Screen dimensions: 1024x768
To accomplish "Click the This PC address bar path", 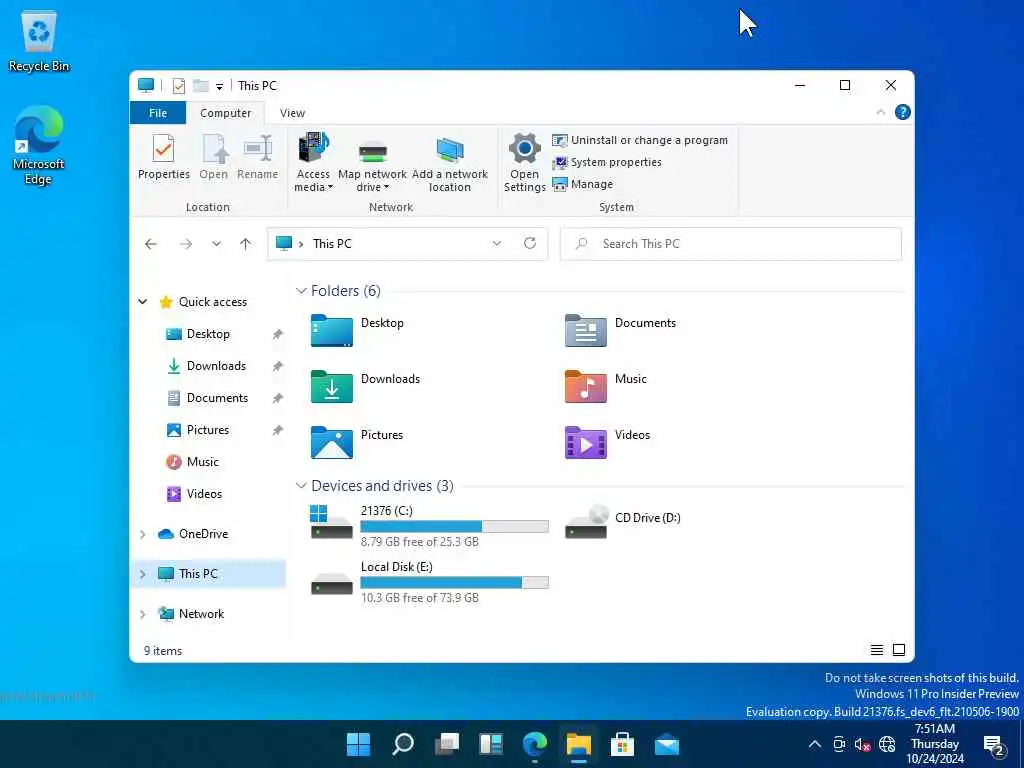I will (x=332, y=244).
